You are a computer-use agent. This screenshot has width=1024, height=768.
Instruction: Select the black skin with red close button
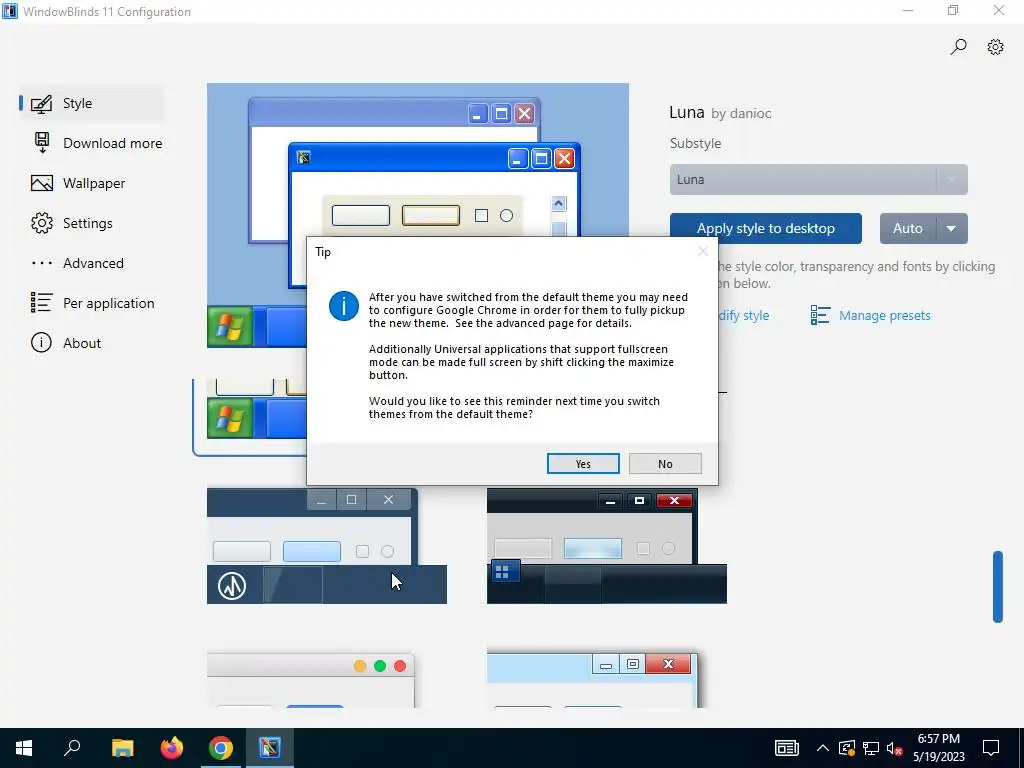pyautogui.click(x=607, y=546)
